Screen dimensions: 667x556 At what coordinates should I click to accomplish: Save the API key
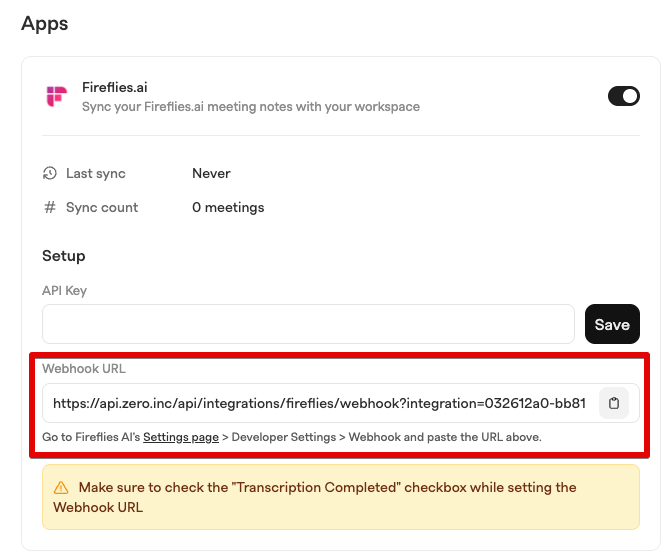click(x=612, y=324)
